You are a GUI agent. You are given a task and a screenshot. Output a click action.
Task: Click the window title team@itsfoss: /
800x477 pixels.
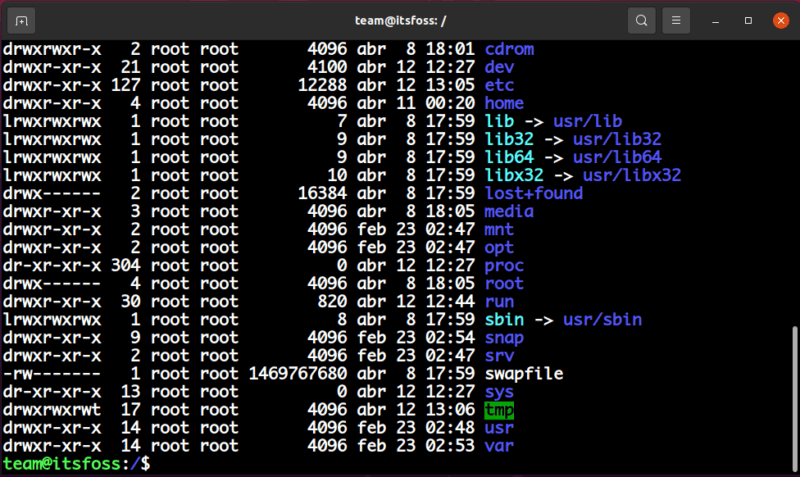[x=398, y=20]
